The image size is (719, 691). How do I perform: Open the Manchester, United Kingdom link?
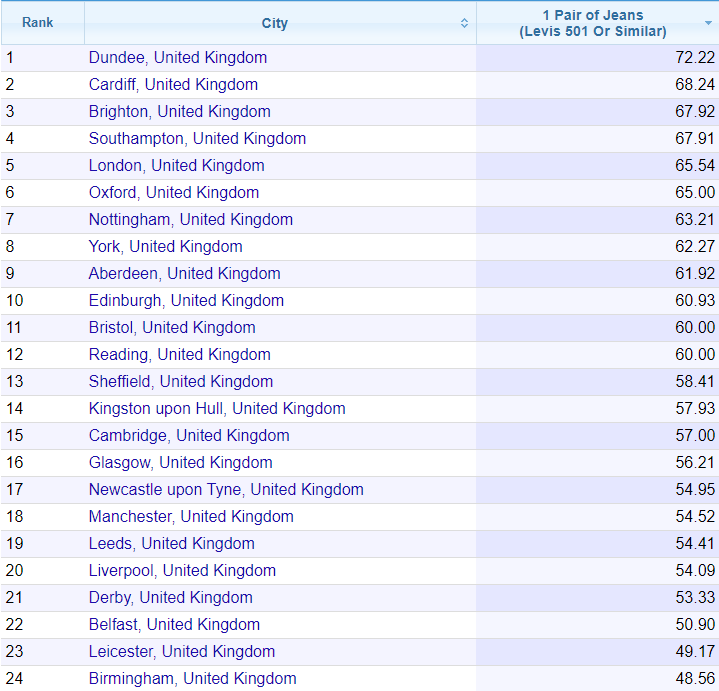point(191,517)
